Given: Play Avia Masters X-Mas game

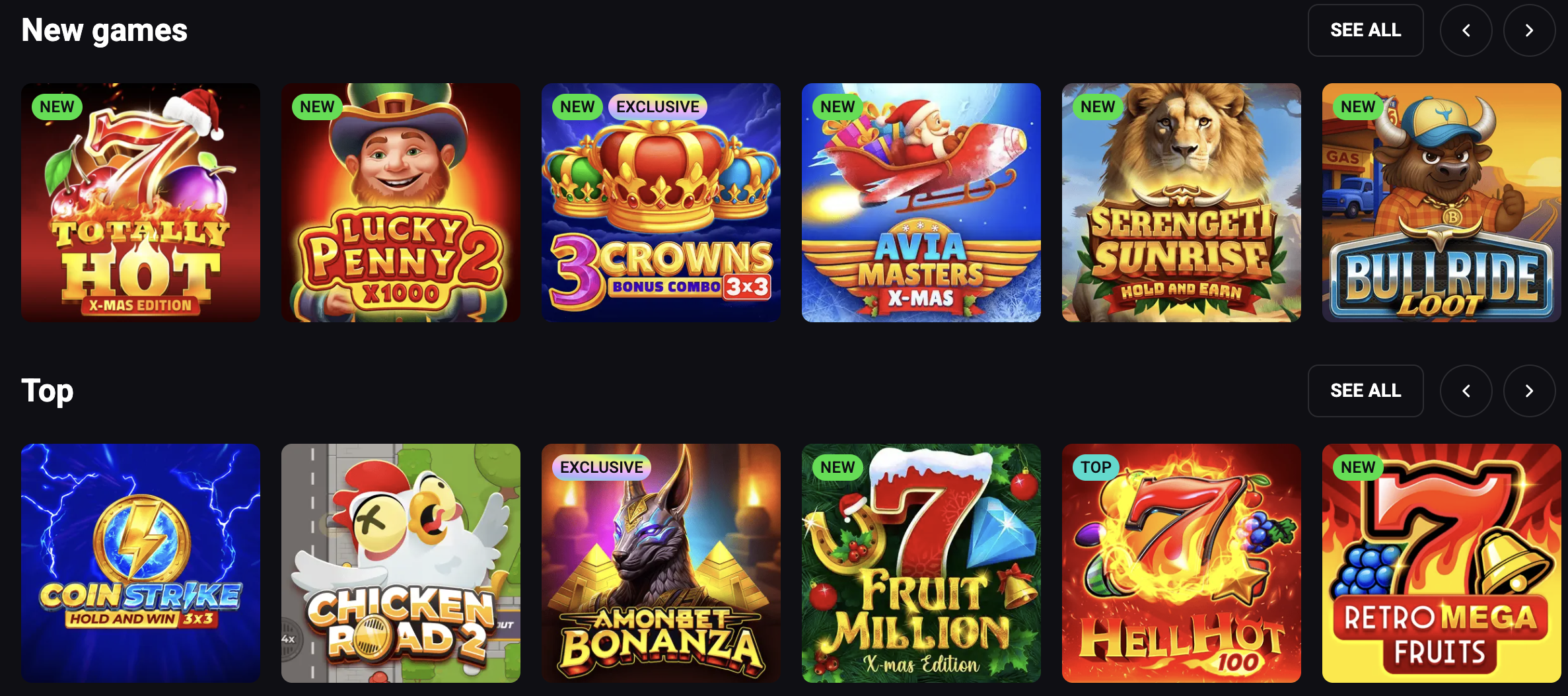Looking at the screenshot, I should tap(921, 203).
